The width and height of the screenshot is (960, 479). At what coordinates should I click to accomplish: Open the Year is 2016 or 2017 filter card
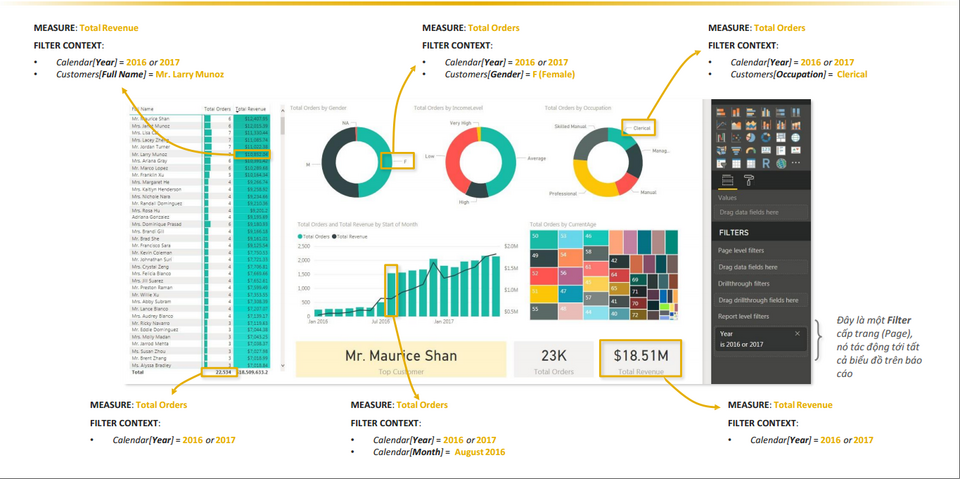click(x=757, y=338)
